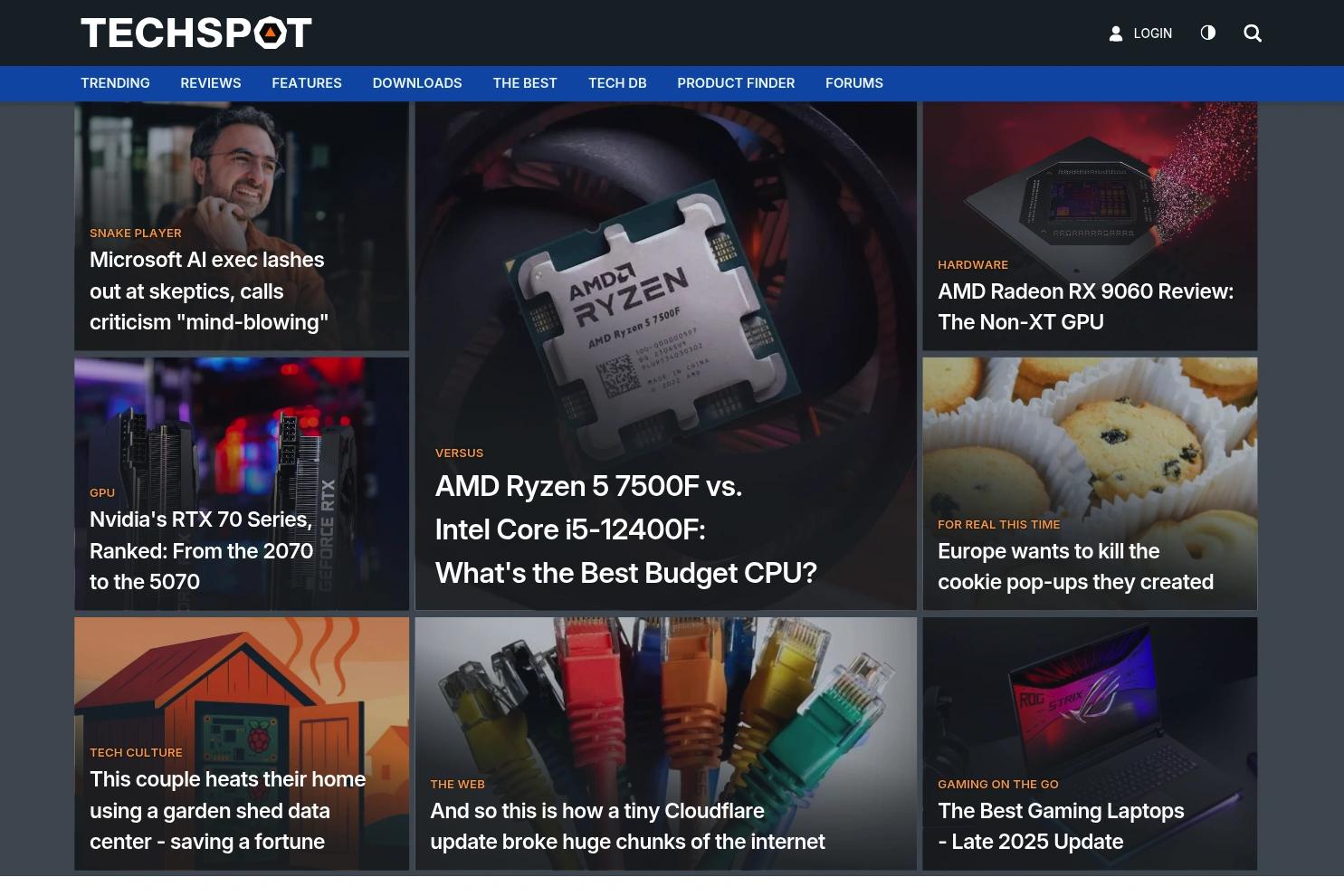
Task: Go to the Reviews section
Action: [211, 83]
